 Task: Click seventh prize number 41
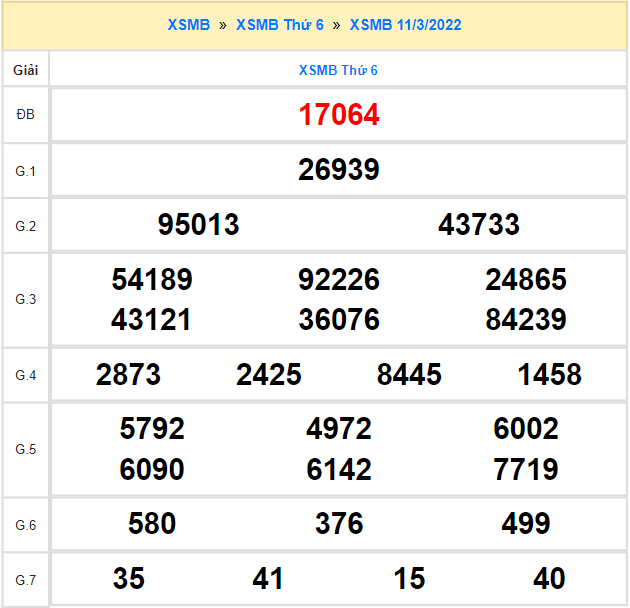tap(269, 579)
